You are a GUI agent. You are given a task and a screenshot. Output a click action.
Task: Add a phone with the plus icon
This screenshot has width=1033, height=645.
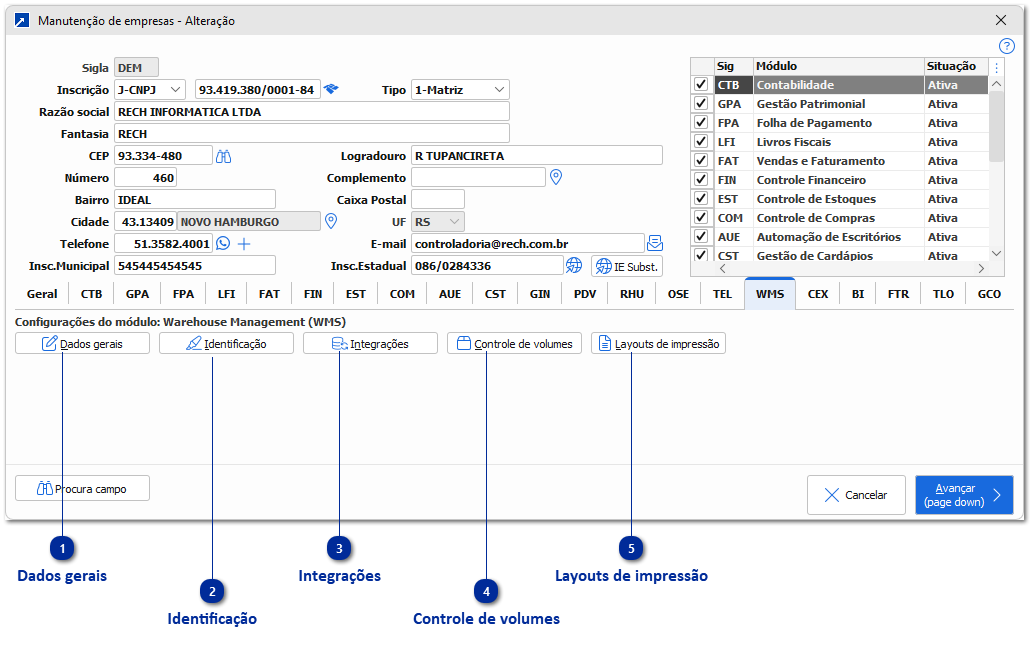(x=243, y=243)
